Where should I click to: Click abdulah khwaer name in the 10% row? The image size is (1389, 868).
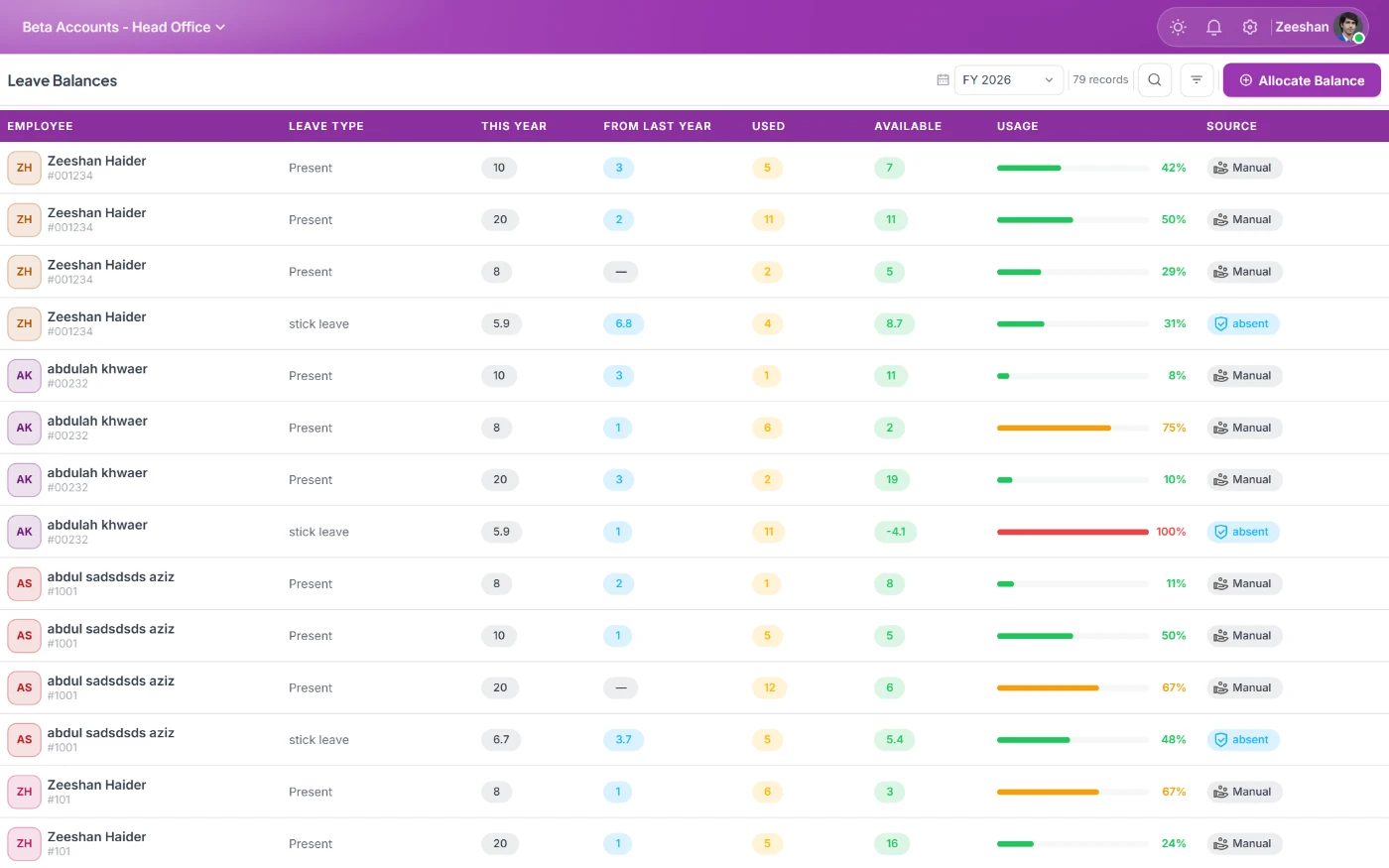(x=97, y=473)
